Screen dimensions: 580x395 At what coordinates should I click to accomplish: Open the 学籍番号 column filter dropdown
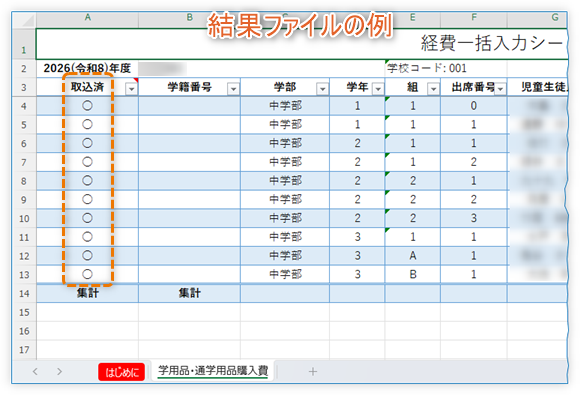(233, 89)
